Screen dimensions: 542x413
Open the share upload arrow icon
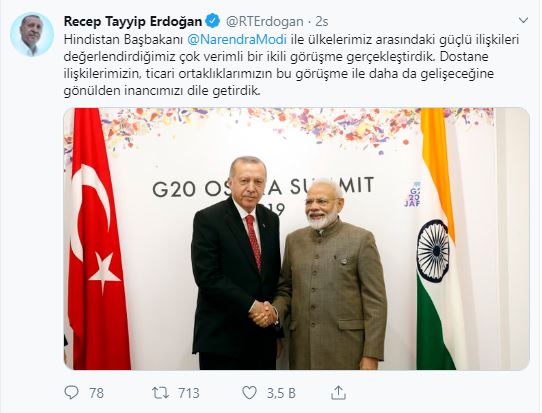click(x=338, y=393)
